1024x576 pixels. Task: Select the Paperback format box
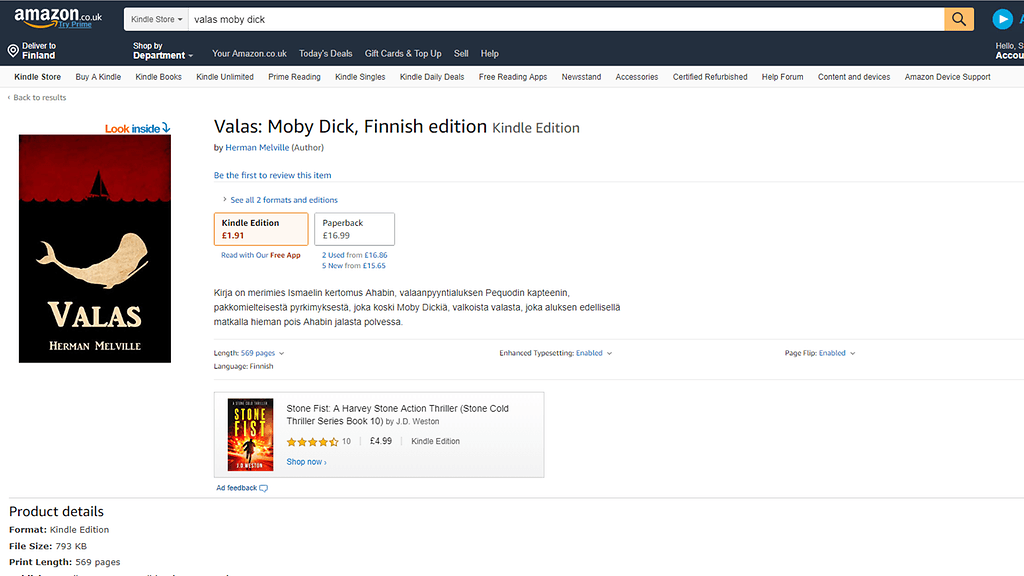354,228
